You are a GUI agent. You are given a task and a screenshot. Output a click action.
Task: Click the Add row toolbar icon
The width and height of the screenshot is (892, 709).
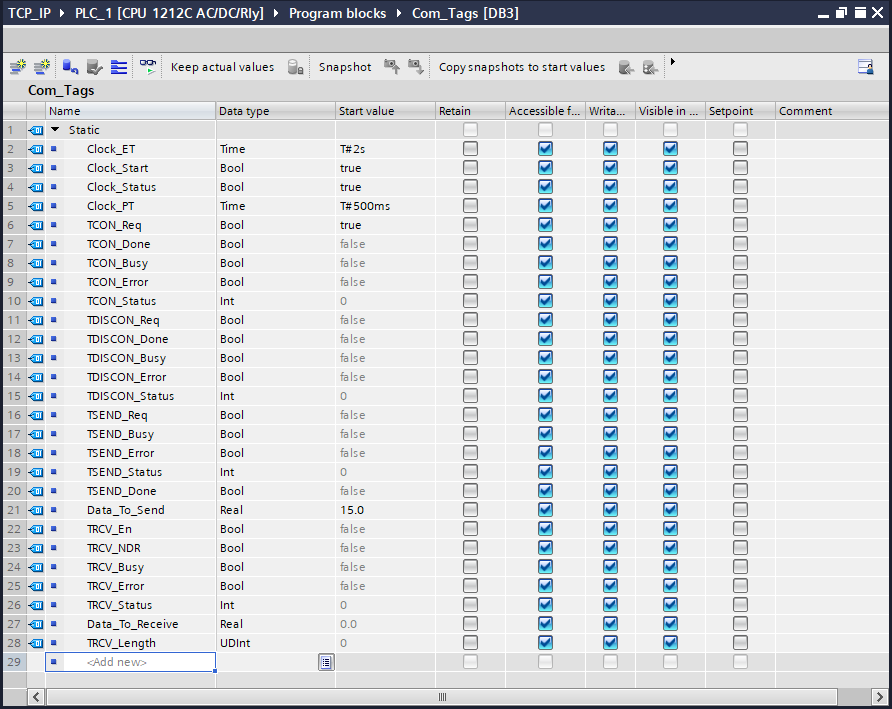(42, 67)
